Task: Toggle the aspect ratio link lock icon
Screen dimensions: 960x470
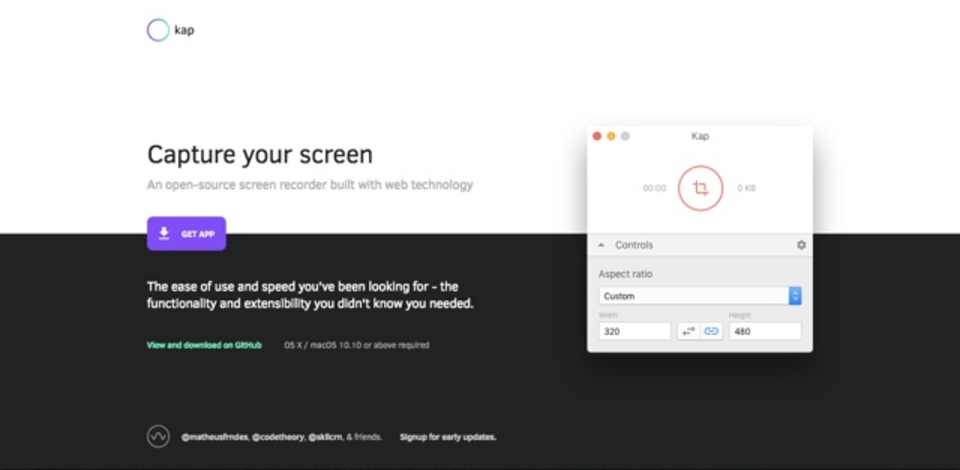Action: [711, 331]
